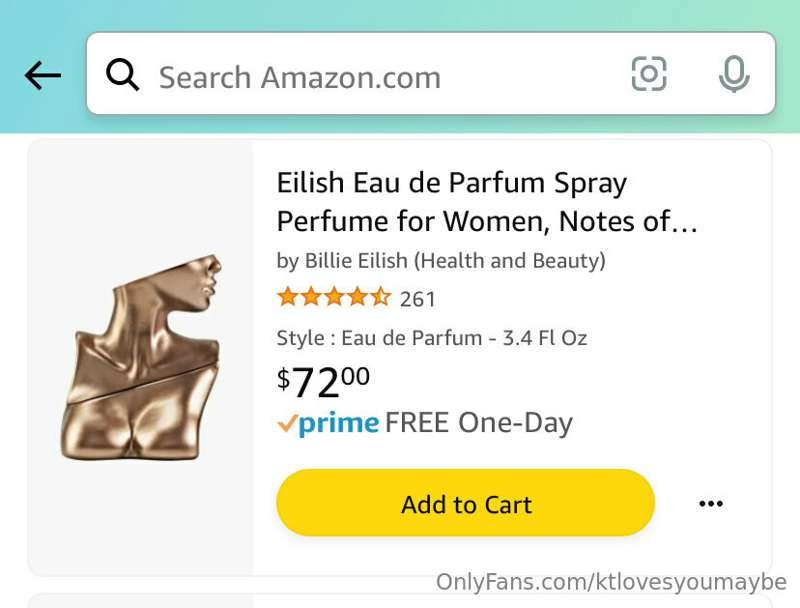
Task: Click the by Billie Eilish brand line
Action: pos(441,261)
